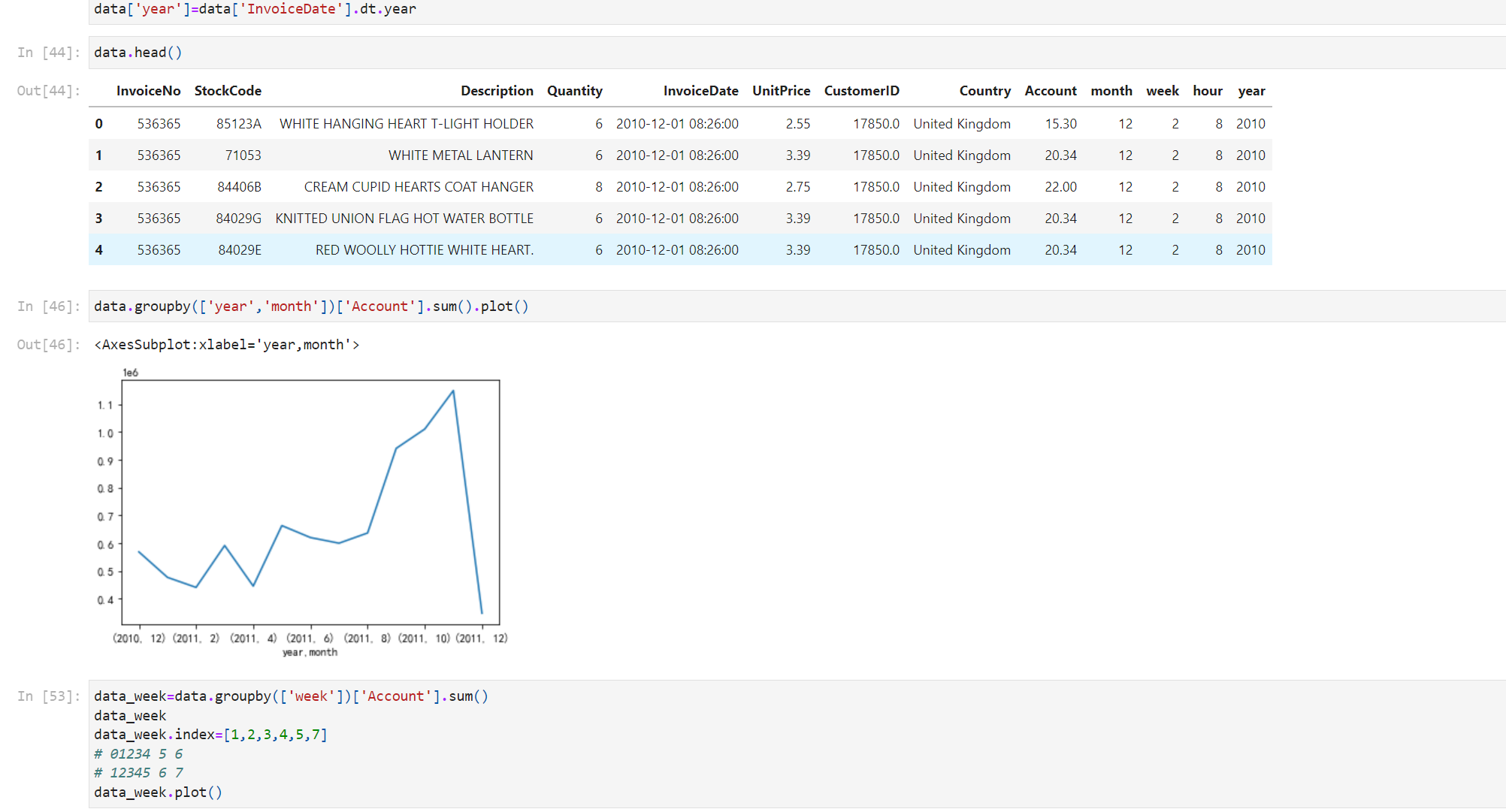Click the week column header
The height and width of the screenshot is (812, 1506).
coord(1162,91)
